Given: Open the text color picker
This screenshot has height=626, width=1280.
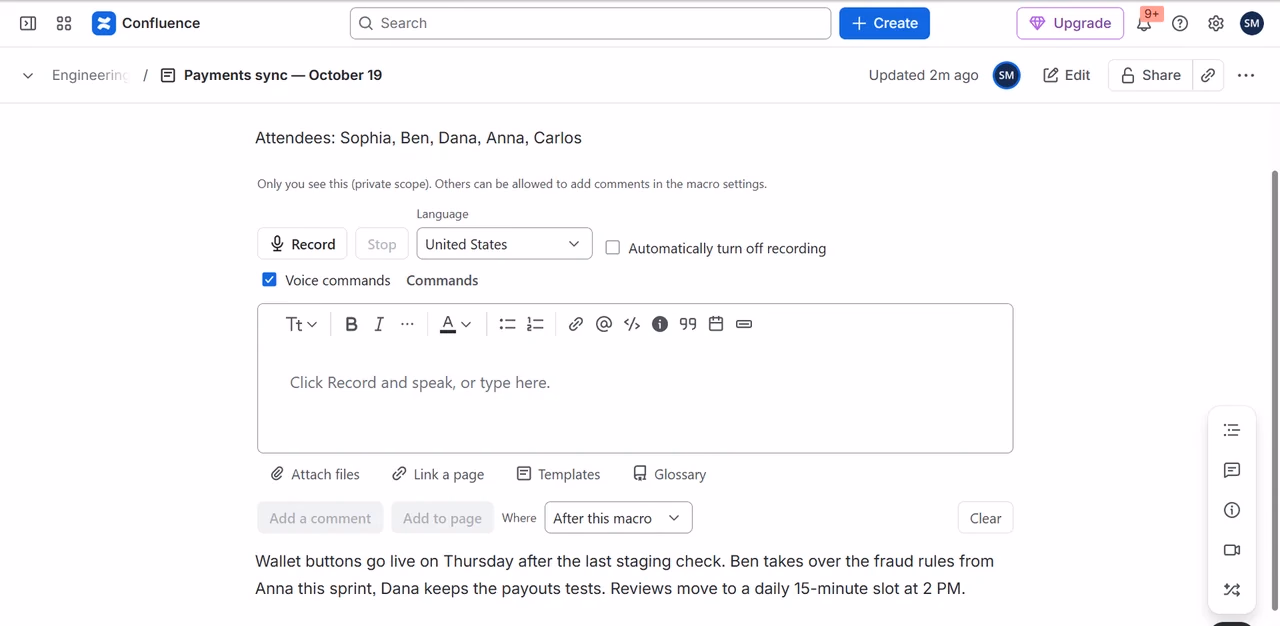Looking at the screenshot, I should 456,324.
